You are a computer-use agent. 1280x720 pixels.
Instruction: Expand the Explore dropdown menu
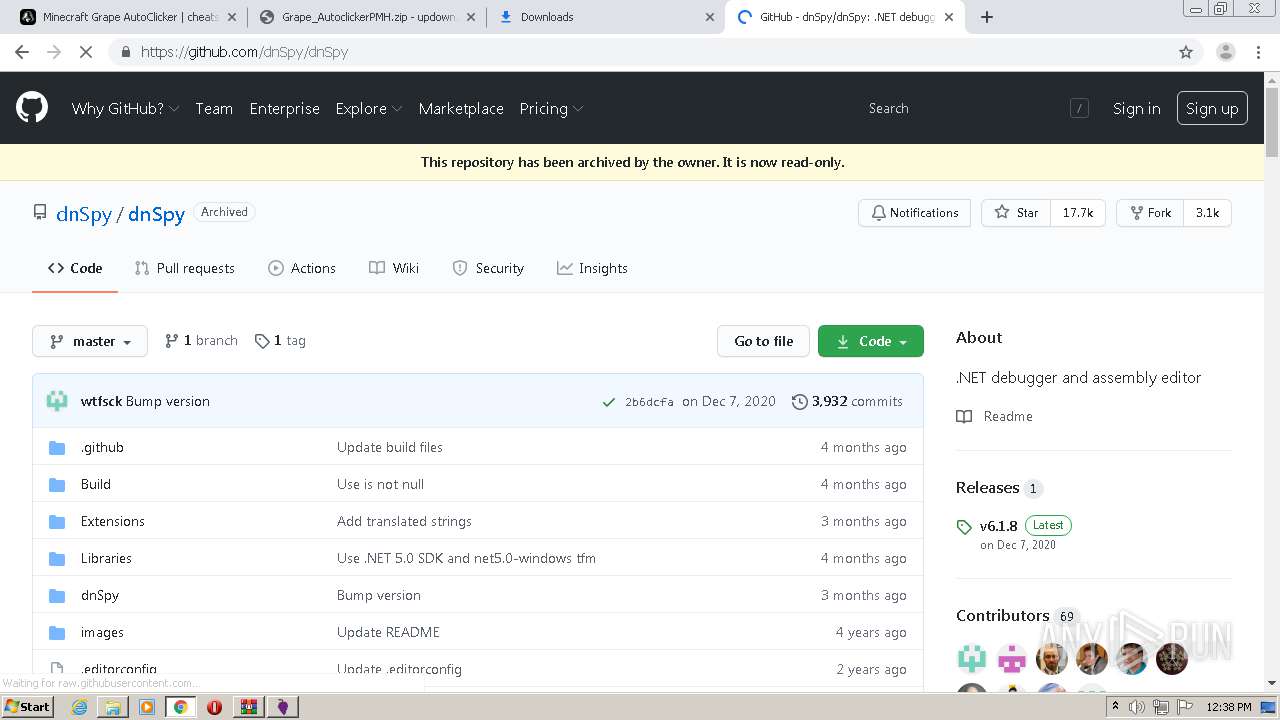pos(369,108)
